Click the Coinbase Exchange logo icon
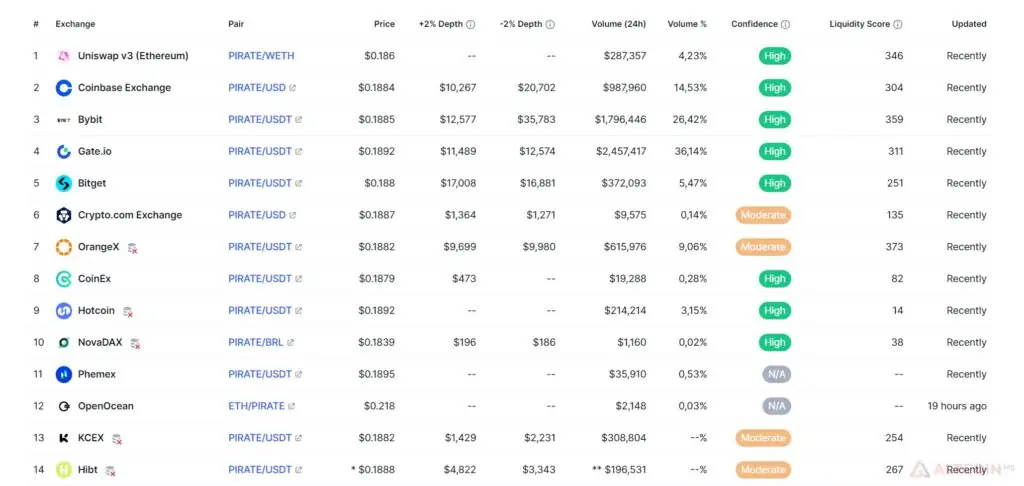Screen dimensions: 1024x486 63,88
